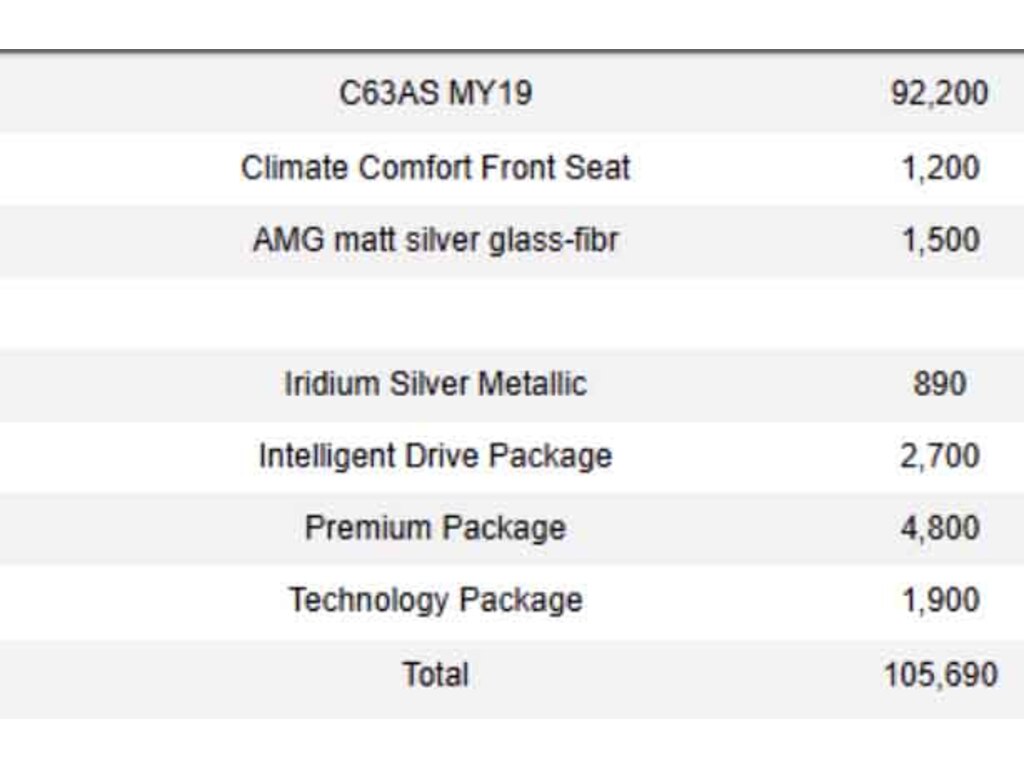Click the empty price cell above 890
Screen dimensions: 1024x768
click(939, 312)
